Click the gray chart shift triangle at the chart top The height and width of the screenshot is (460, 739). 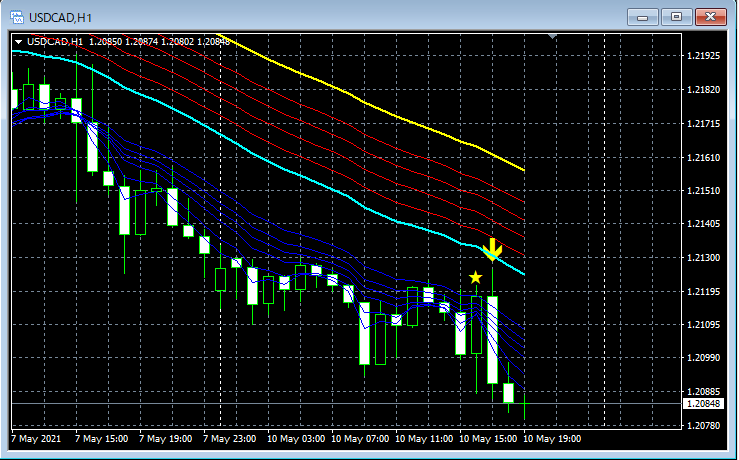tap(553, 36)
